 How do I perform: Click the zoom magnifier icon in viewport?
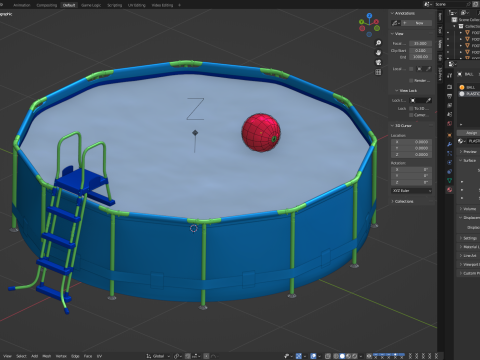(x=378, y=43)
